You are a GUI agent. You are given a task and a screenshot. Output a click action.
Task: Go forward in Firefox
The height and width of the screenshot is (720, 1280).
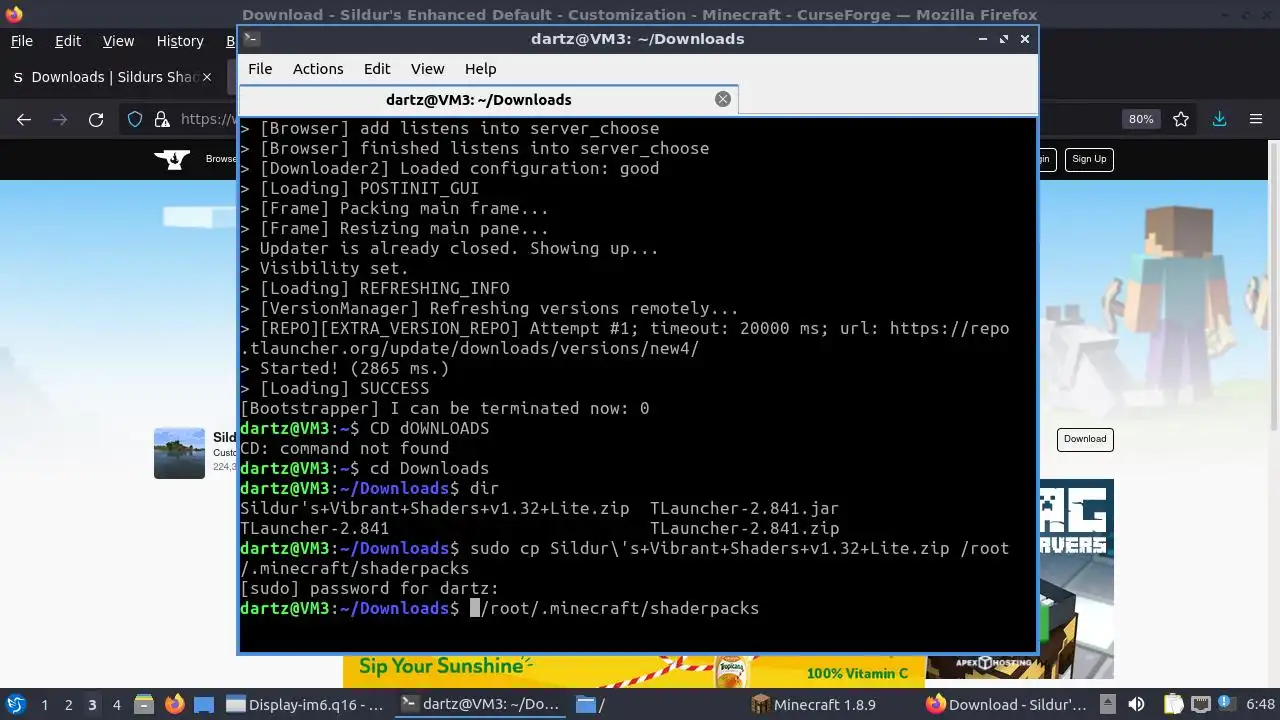coord(60,119)
